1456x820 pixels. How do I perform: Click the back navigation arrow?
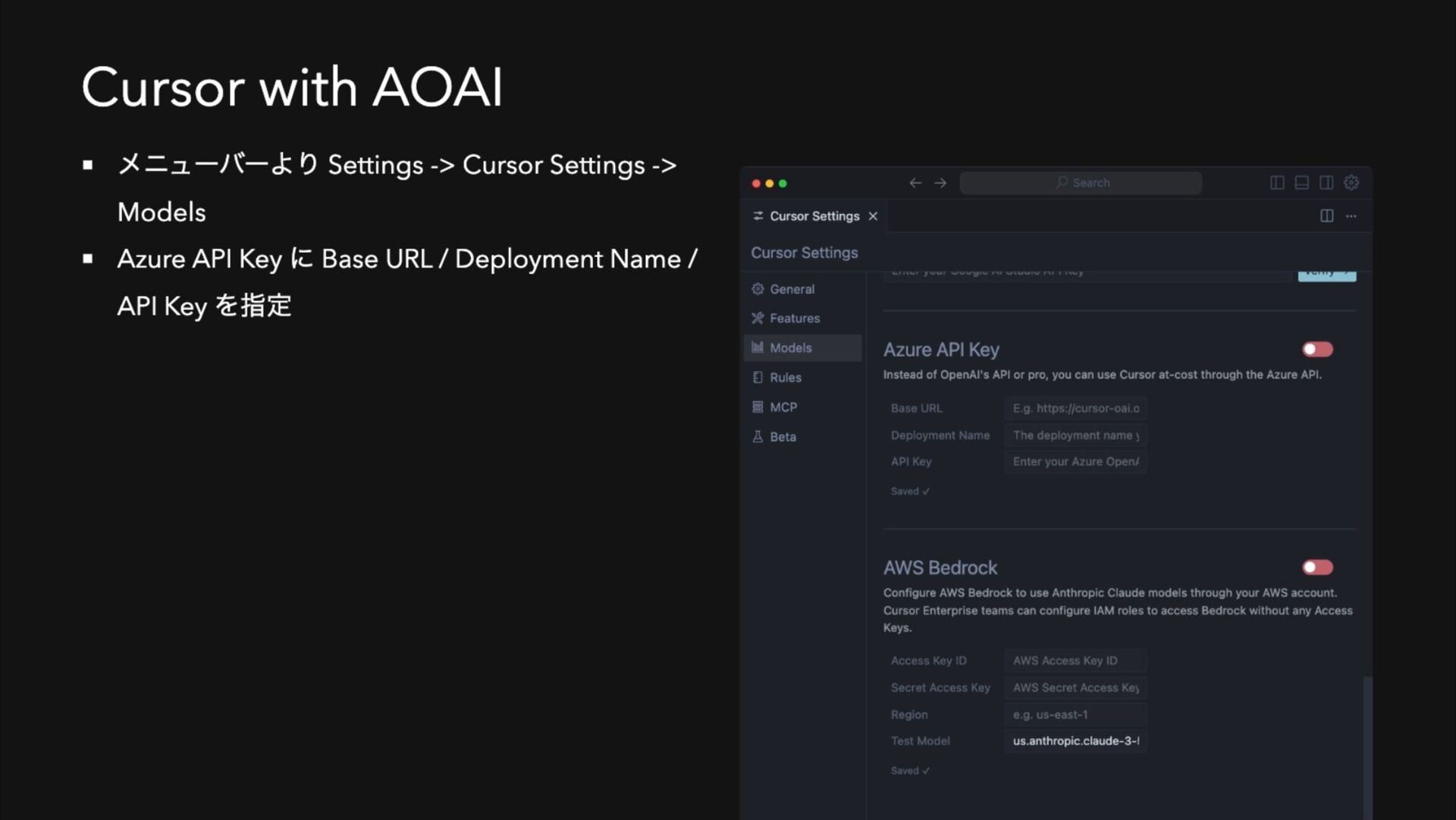point(915,183)
